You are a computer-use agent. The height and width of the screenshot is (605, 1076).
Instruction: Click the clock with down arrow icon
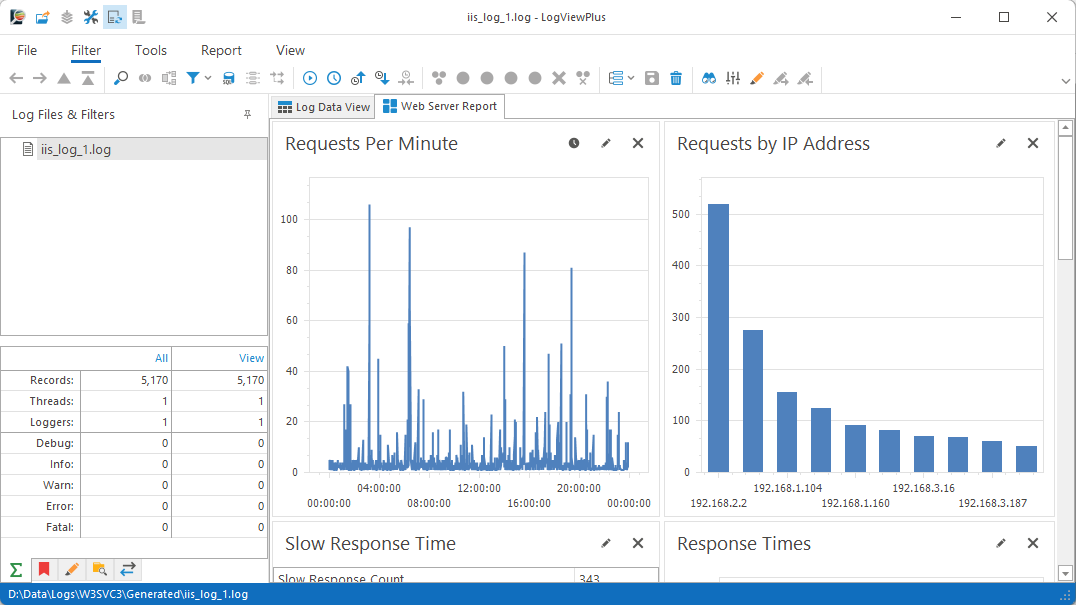pos(382,78)
